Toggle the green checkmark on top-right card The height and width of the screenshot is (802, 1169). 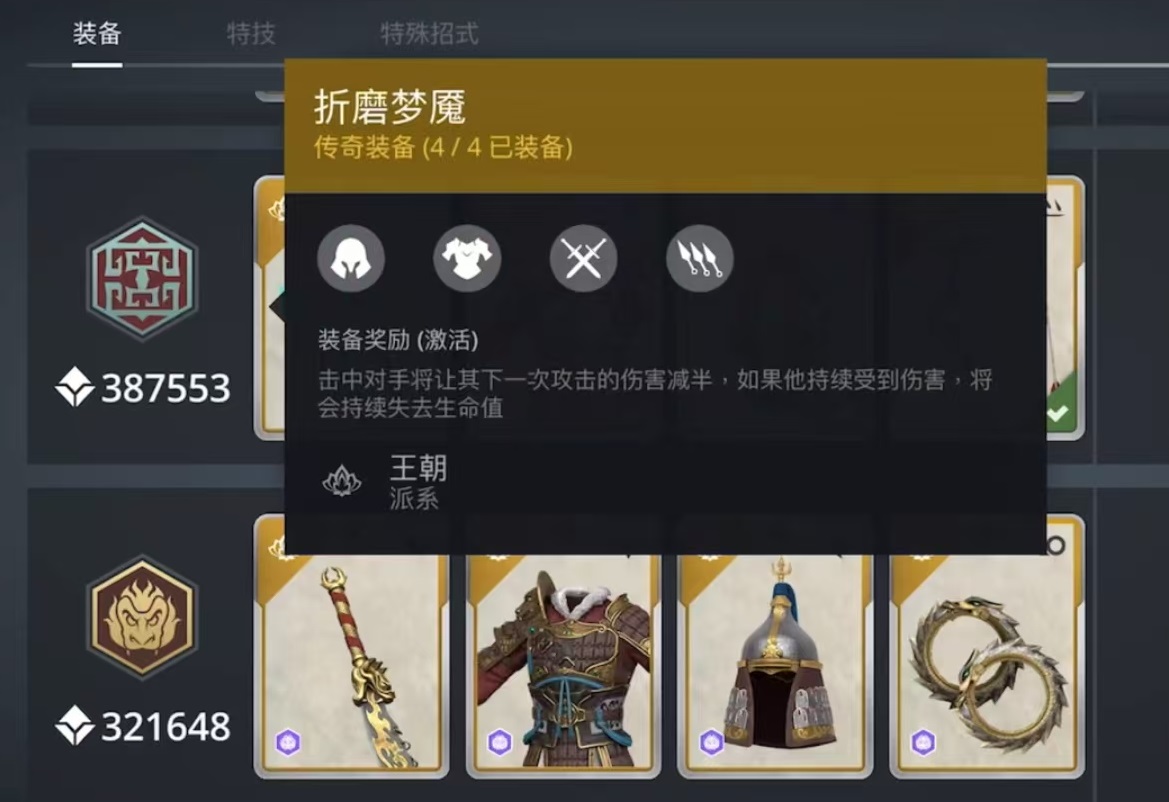tap(1057, 413)
